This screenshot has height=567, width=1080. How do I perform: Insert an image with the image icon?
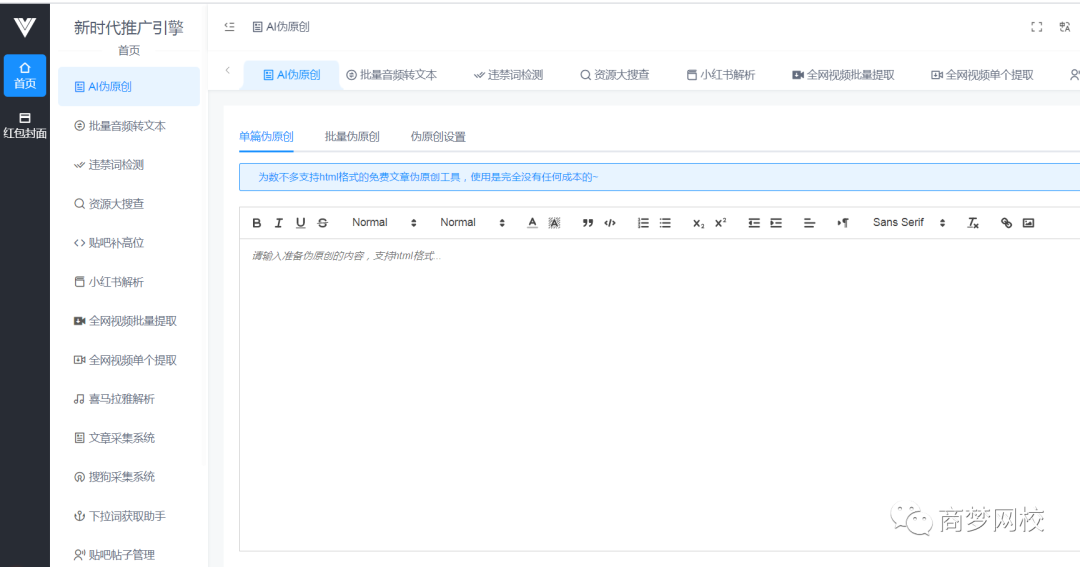1028,223
